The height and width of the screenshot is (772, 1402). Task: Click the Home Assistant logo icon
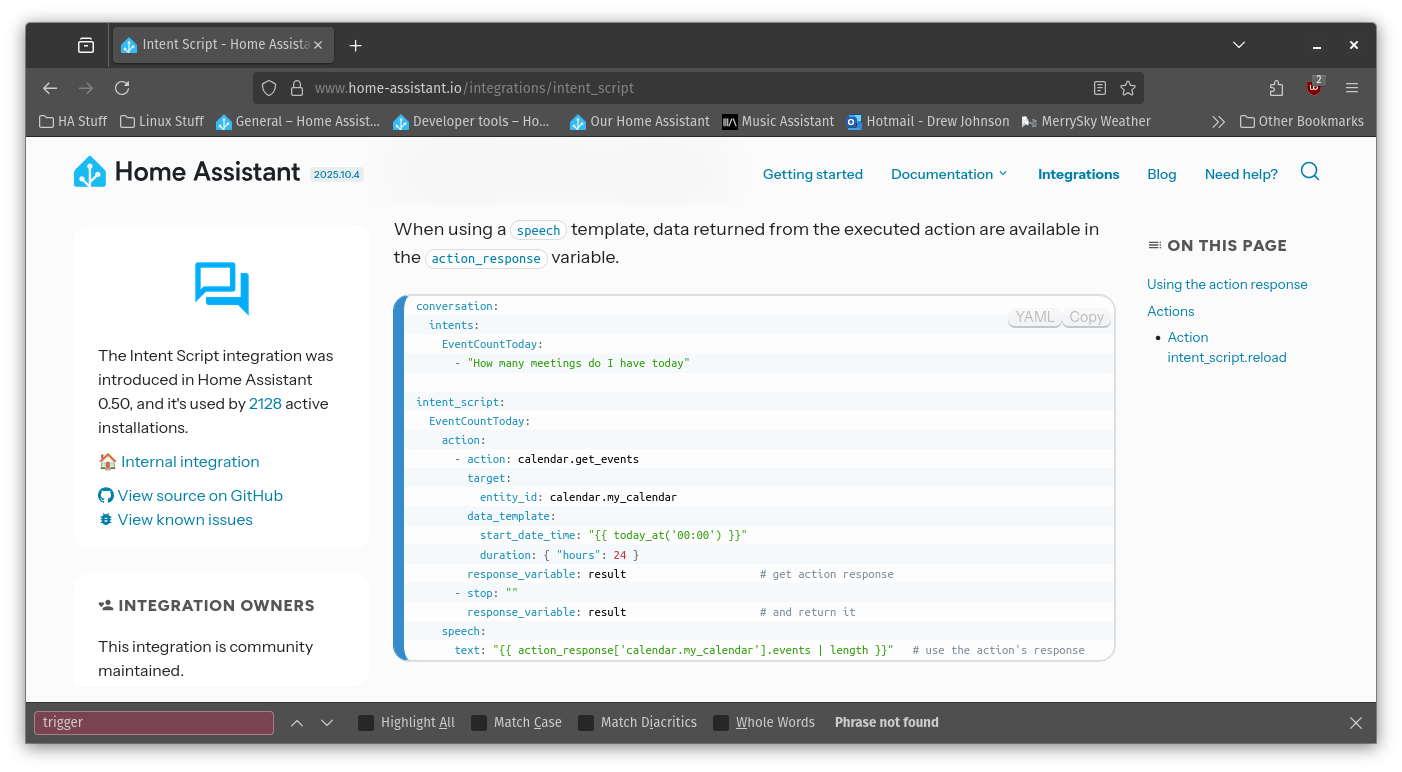pyautogui.click(x=90, y=172)
